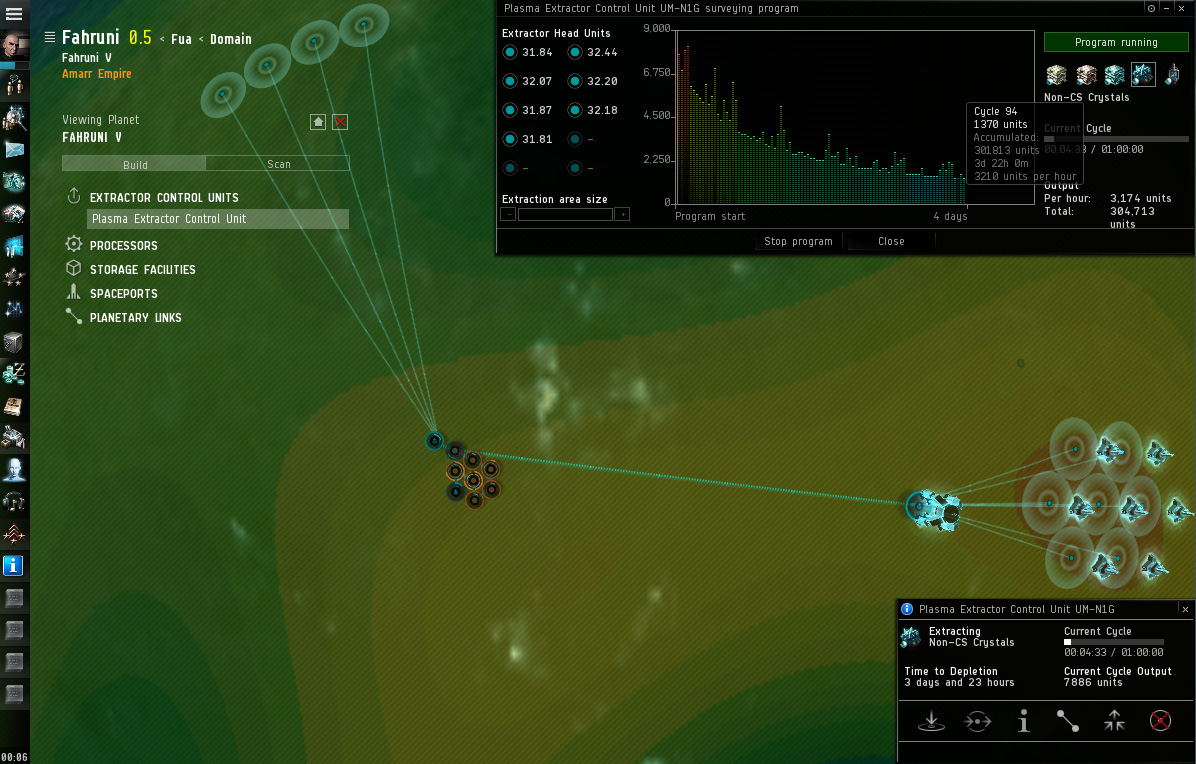Open the cube assets icon in sidebar
The image size is (1196, 764).
coord(14,342)
